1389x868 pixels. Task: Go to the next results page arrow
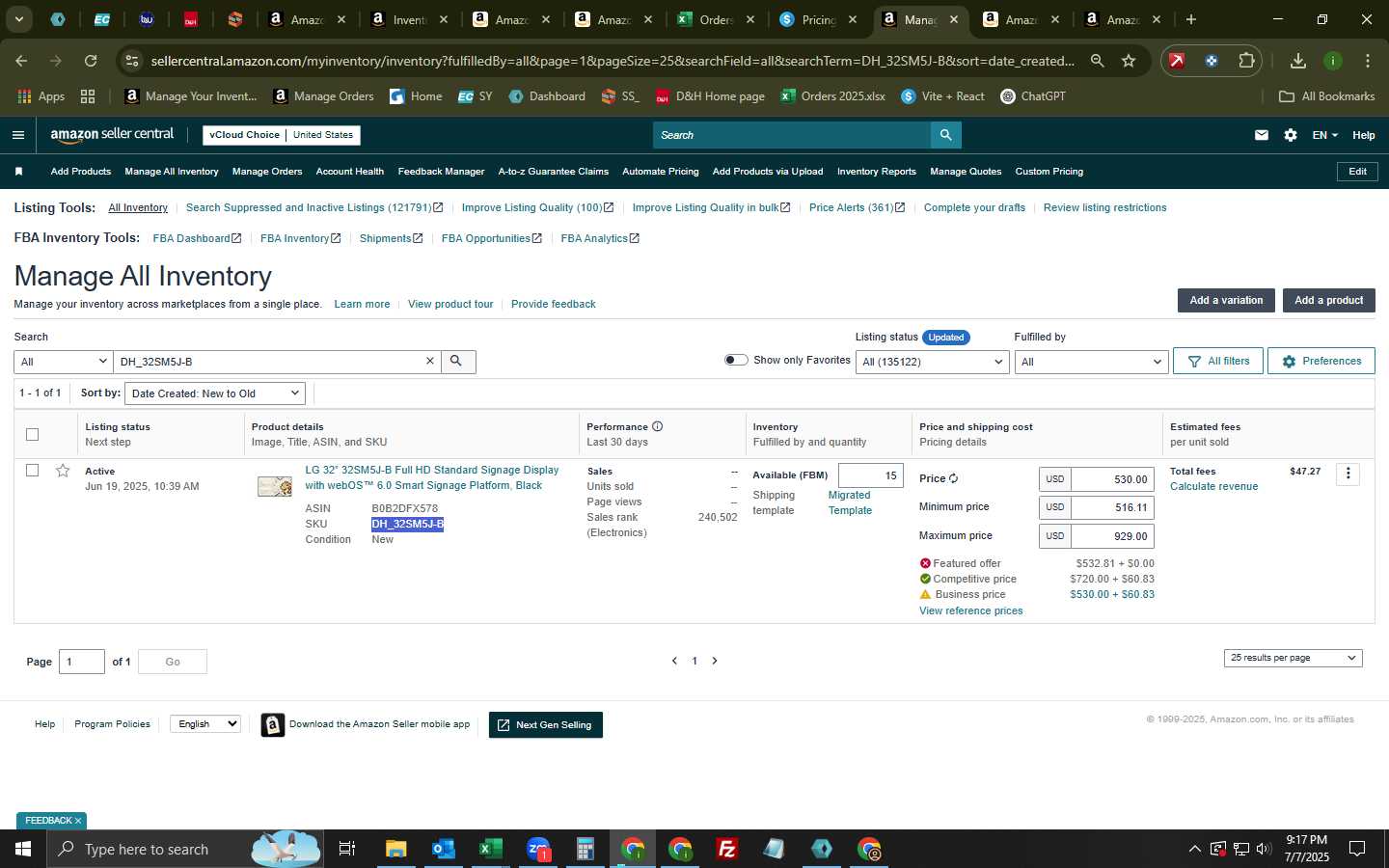click(x=715, y=661)
